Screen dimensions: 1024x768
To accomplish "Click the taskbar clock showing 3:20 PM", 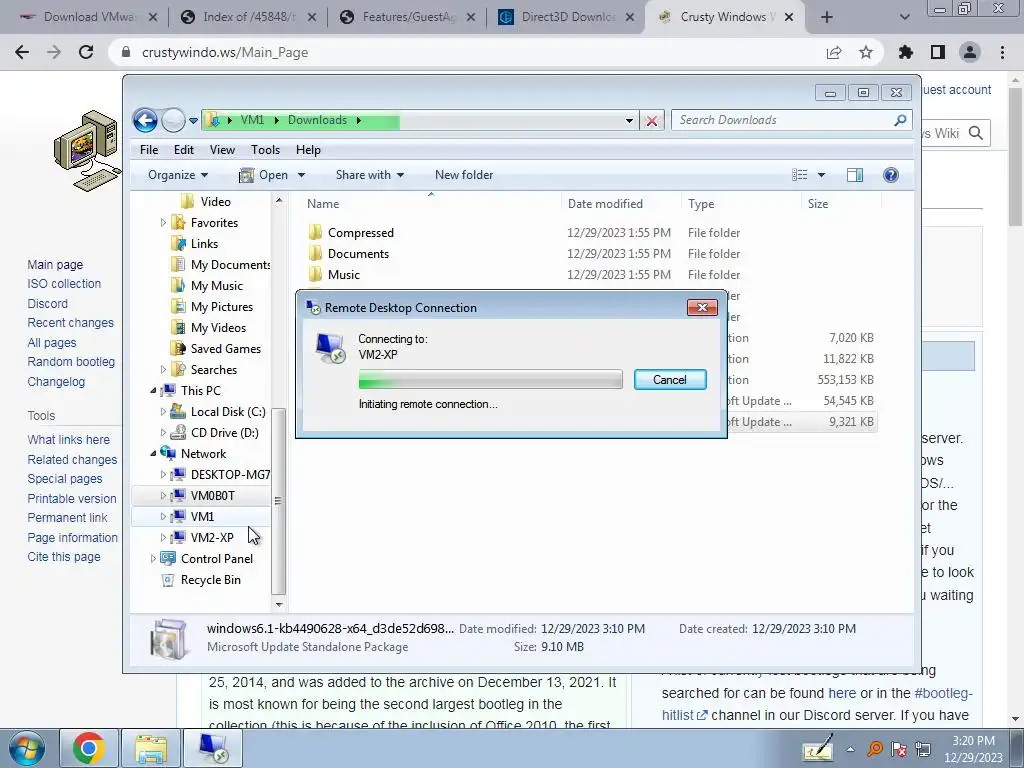I will click(973, 749).
